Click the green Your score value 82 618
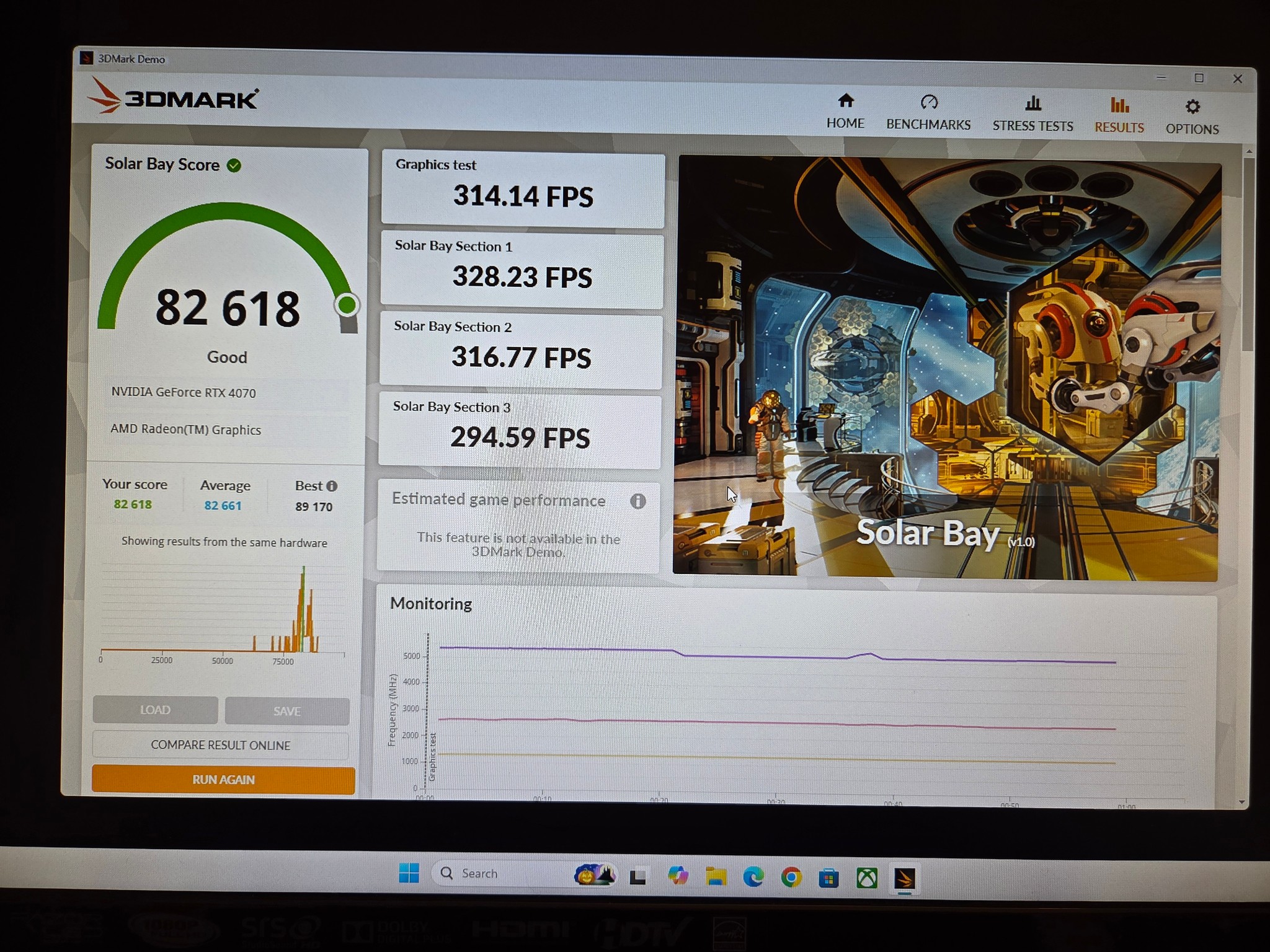The image size is (1270, 952). coord(133,505)
